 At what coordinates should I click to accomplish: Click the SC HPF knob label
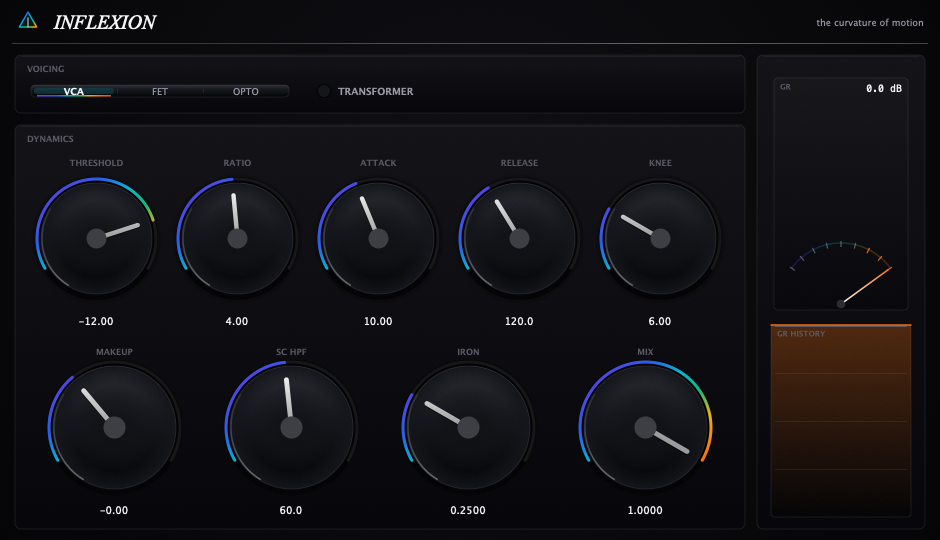[291, 352]
